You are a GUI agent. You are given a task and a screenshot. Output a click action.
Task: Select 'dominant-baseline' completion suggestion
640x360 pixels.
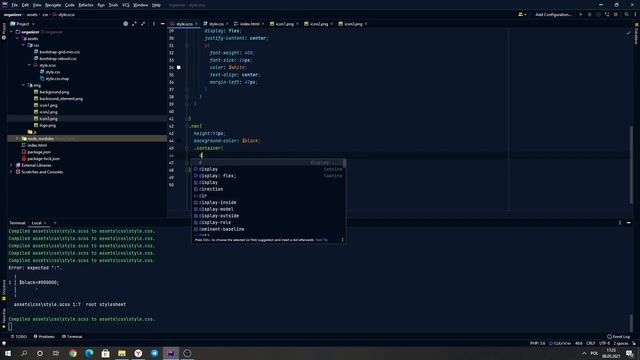(x=269, y=229)
